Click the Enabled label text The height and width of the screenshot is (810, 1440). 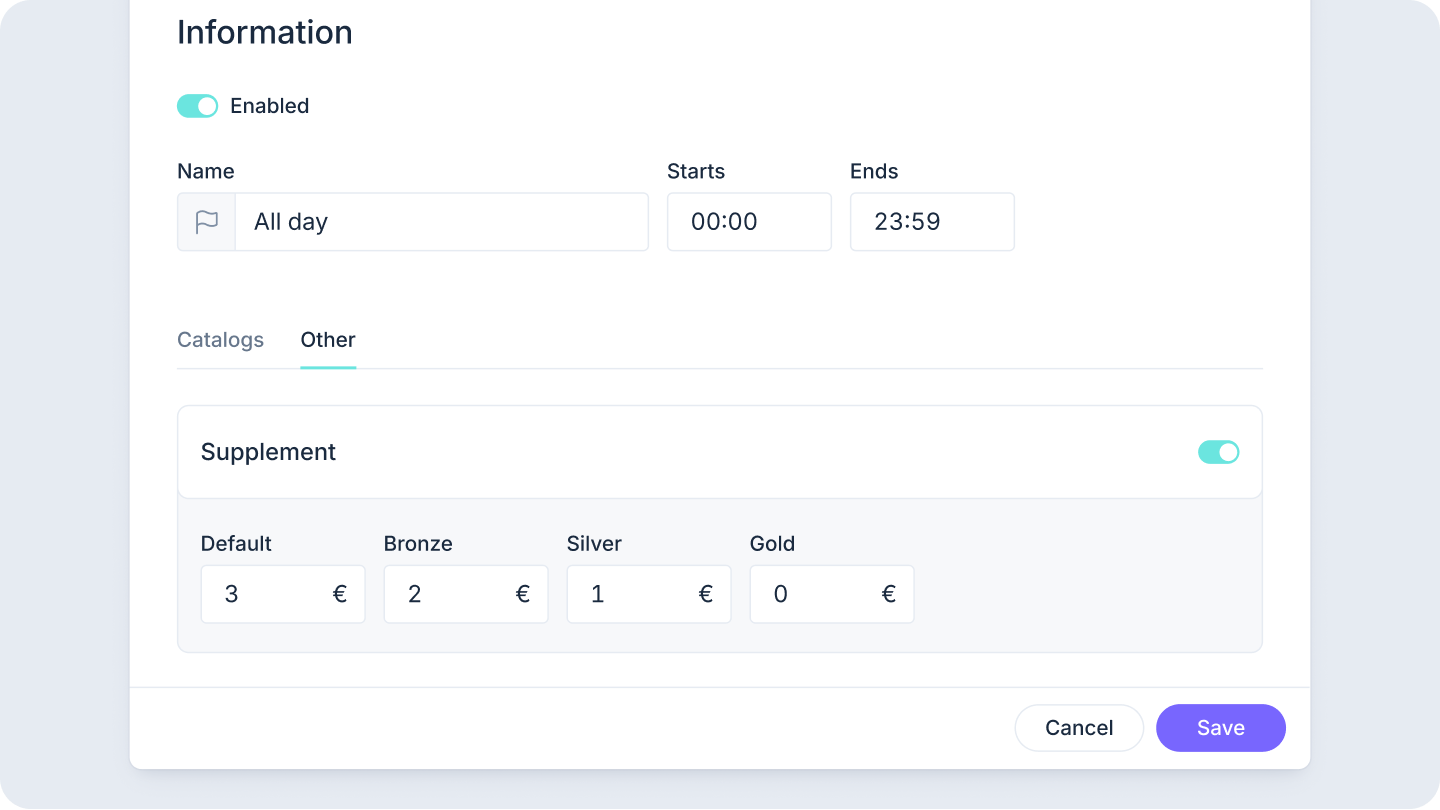[x=269, y=106]
